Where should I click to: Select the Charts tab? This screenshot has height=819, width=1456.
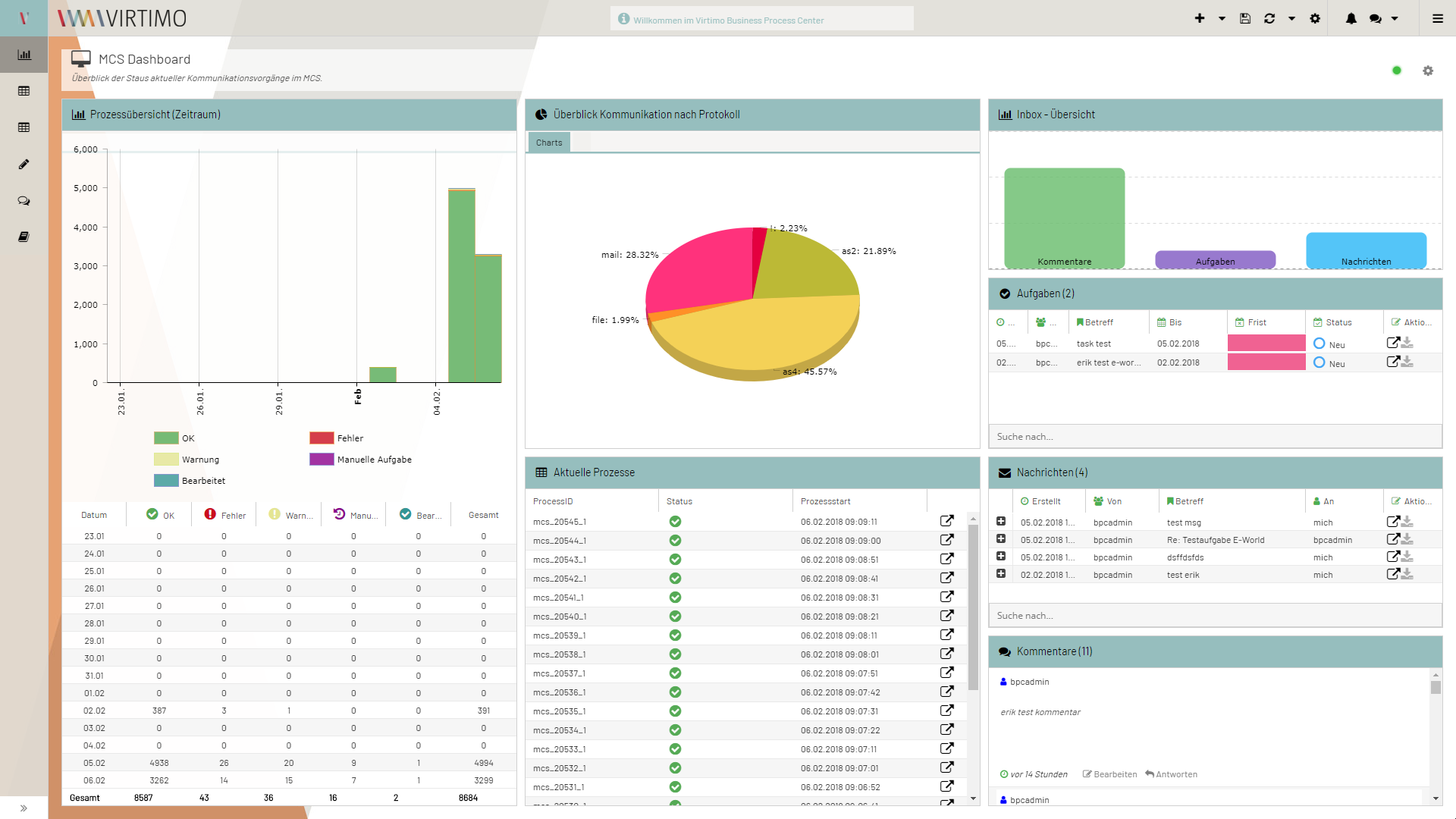549,143
